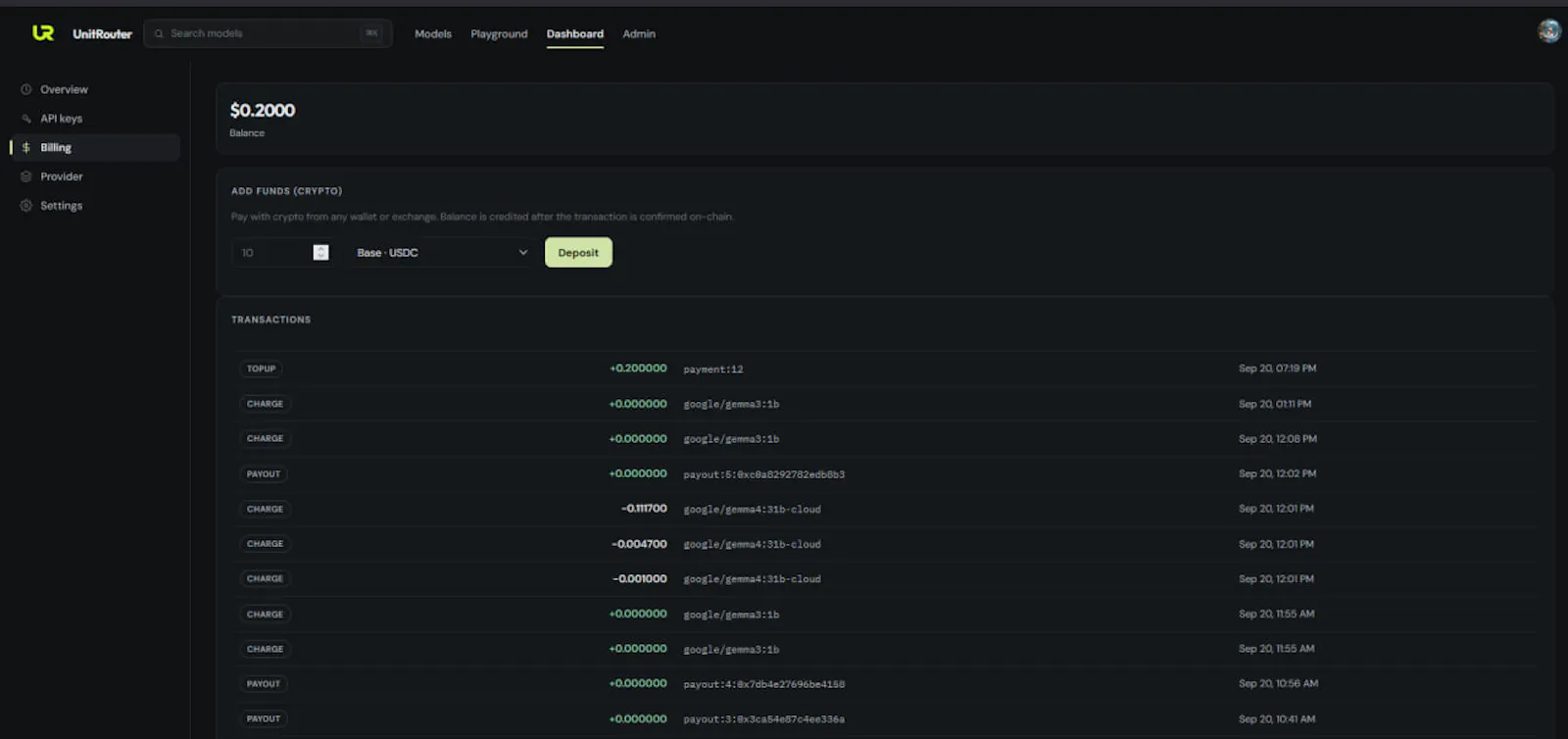Click the Sep 20, 10:56 AM timestamp
Image resolution: width=1568 pixels, height=739 pixels.
[1278, 684]
